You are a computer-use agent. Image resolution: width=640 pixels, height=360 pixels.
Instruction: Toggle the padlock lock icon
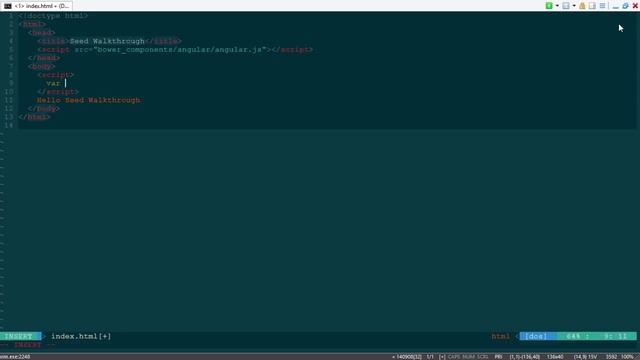pos(582,6)
